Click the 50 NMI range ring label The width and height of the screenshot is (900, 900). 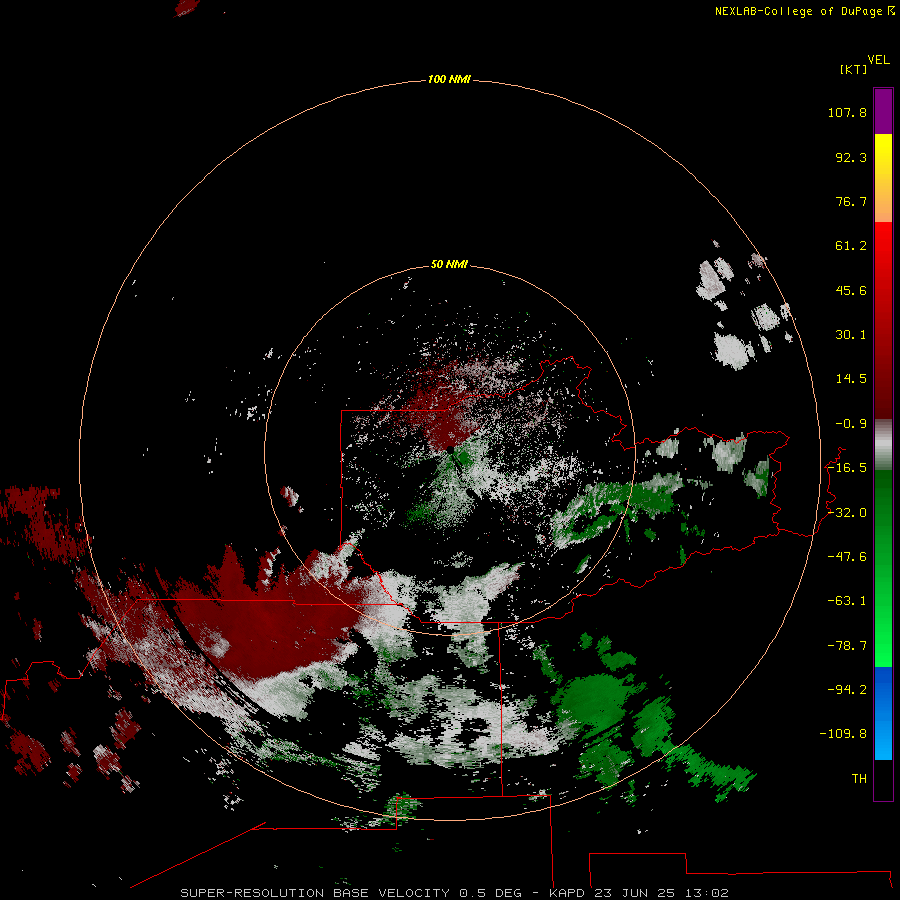pos(449,264)
